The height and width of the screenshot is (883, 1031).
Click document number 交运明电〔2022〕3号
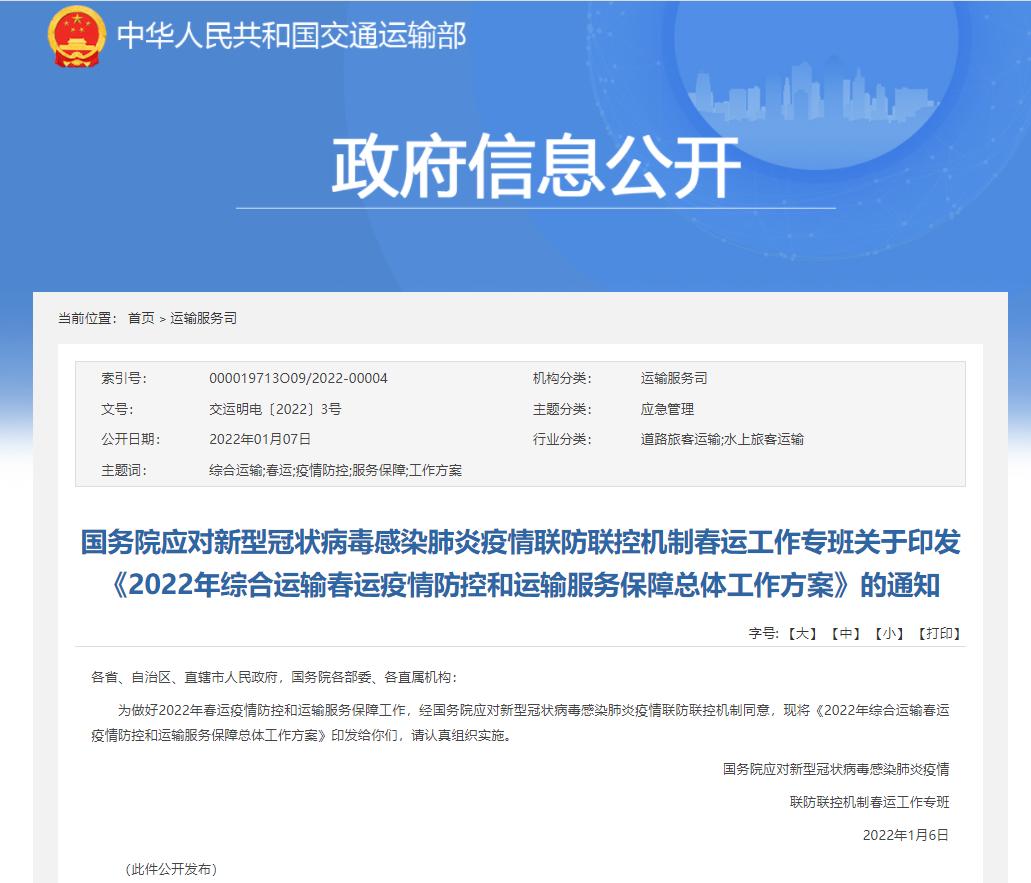276,409
